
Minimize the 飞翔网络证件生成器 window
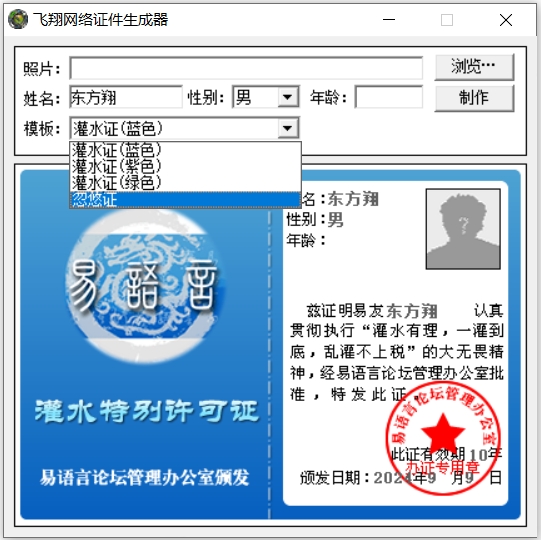389,20
